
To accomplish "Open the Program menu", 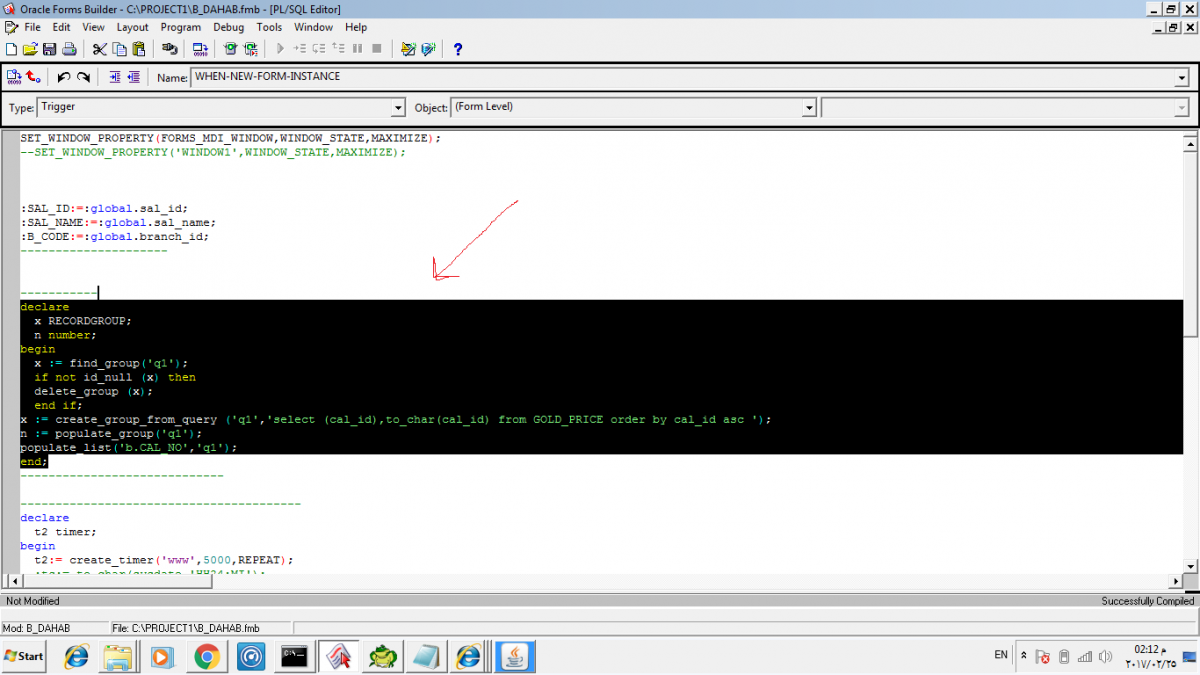I will point(180,27).
